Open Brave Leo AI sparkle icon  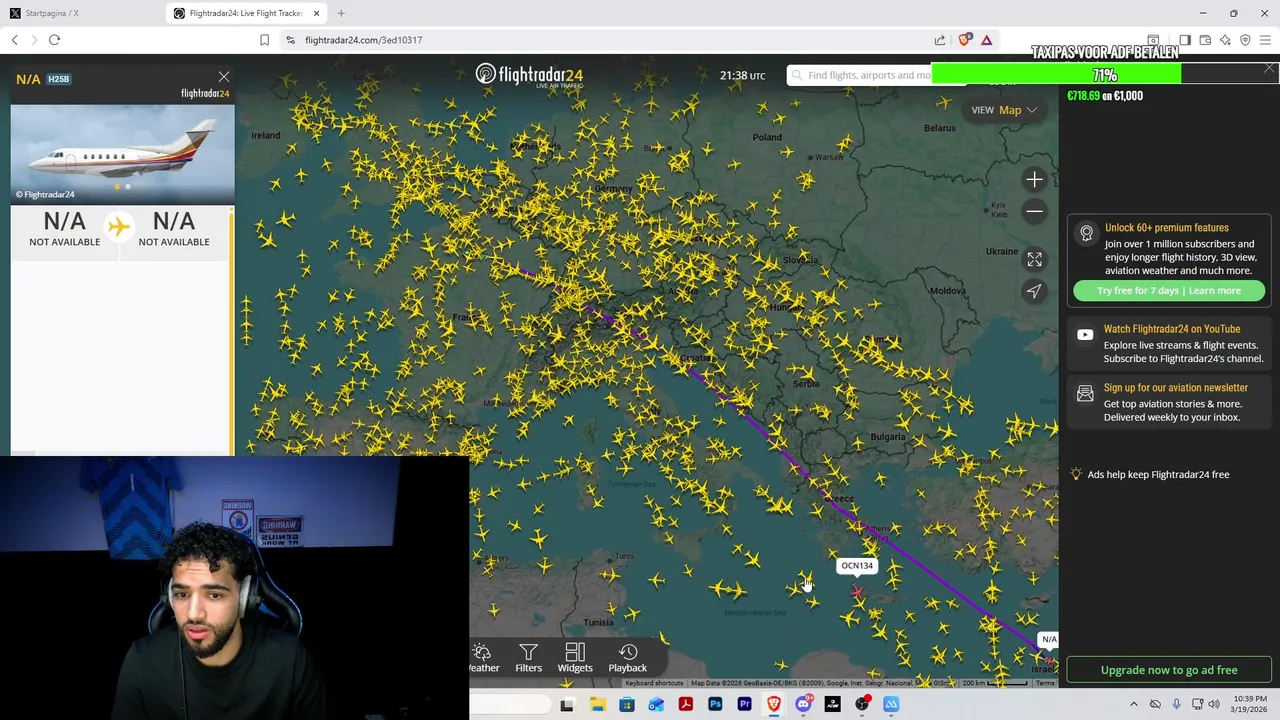[x=1225, y=40]
